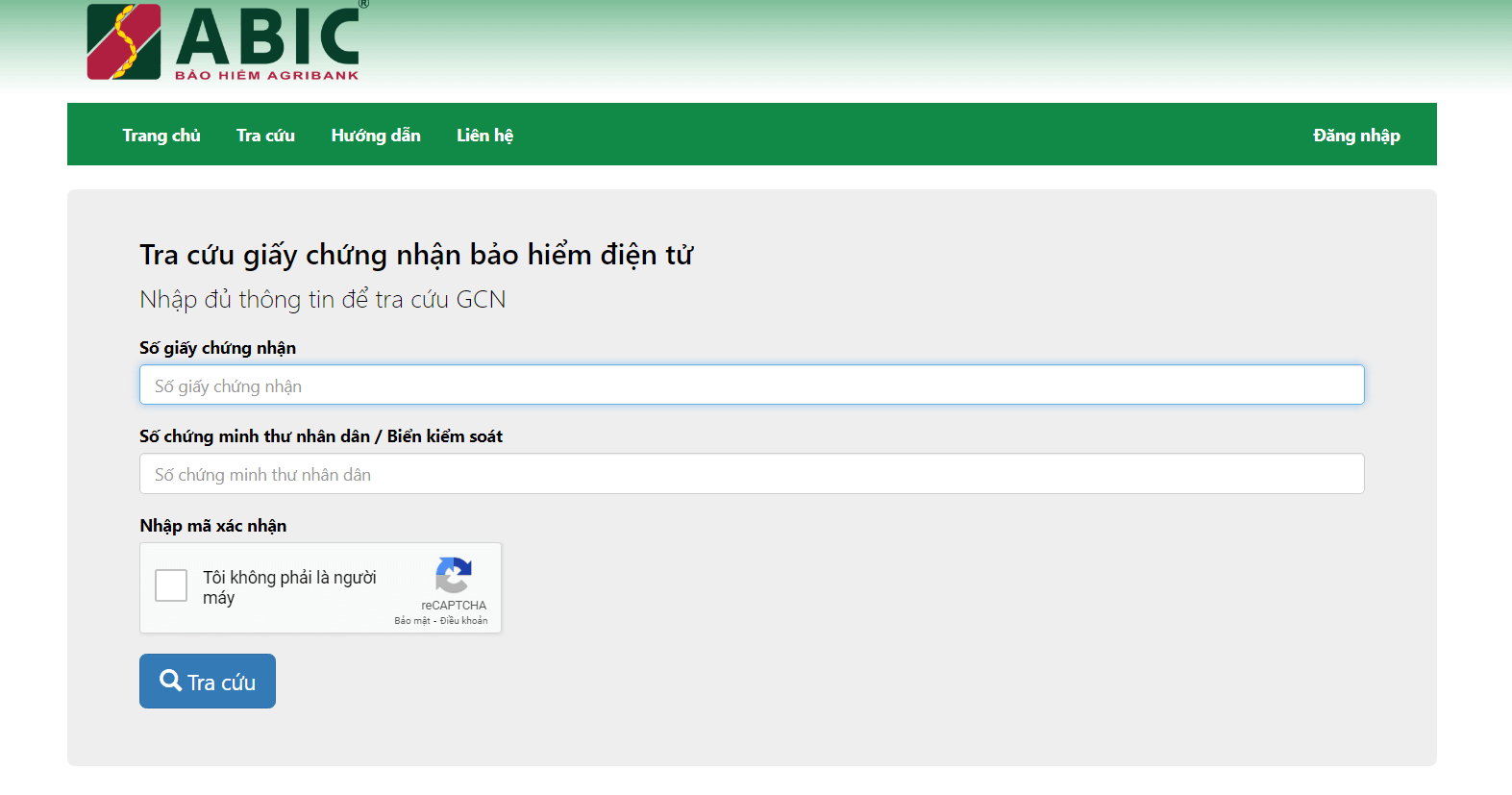Click the subtitle Nhập đủ thông tin để tra cứu GCN

tap(323, 300)
